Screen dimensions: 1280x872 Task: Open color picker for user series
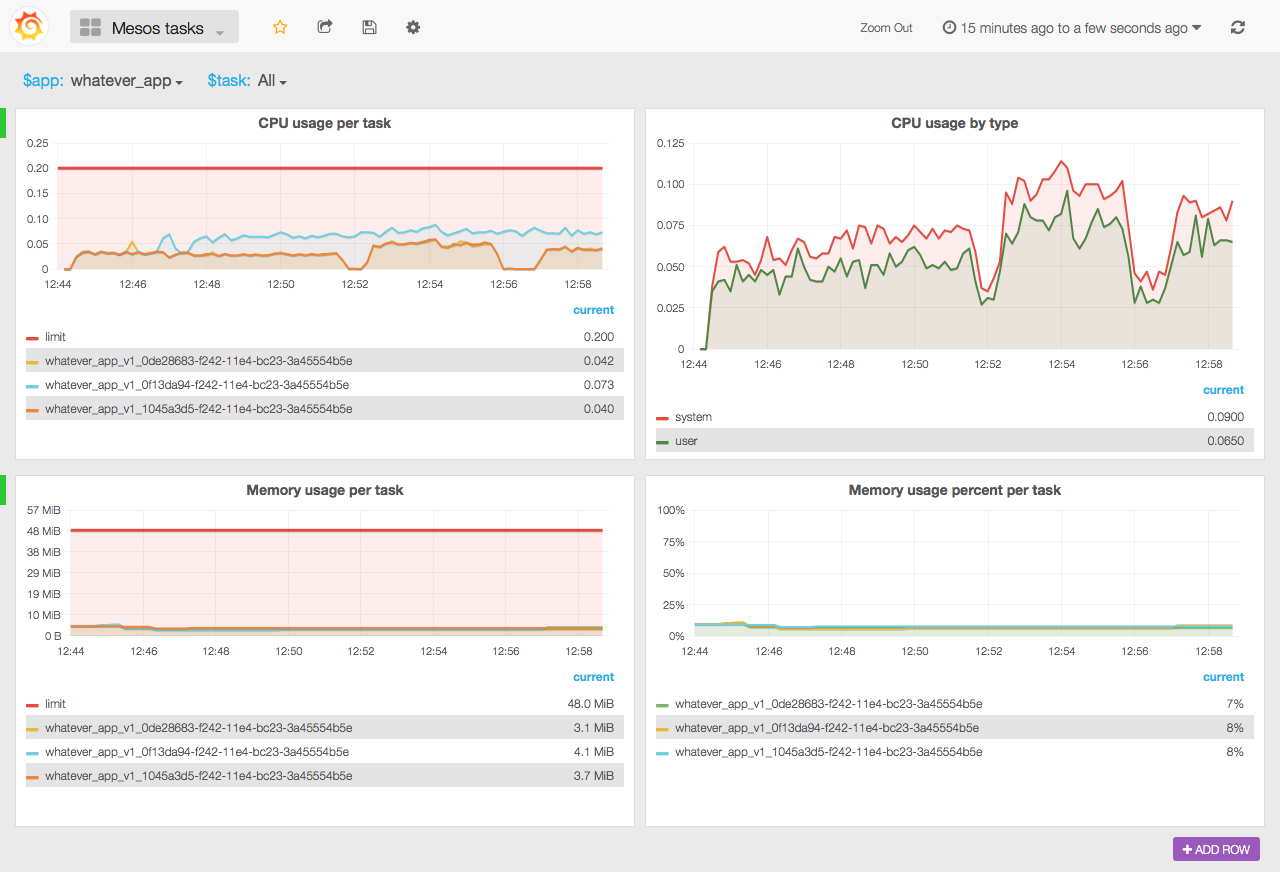pos(662,442)
